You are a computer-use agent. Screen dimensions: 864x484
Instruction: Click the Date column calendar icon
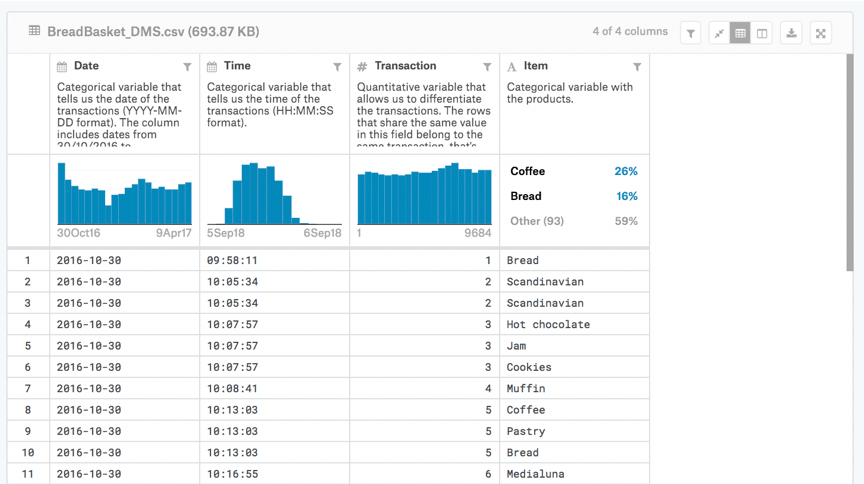click(x=62, y=67)
